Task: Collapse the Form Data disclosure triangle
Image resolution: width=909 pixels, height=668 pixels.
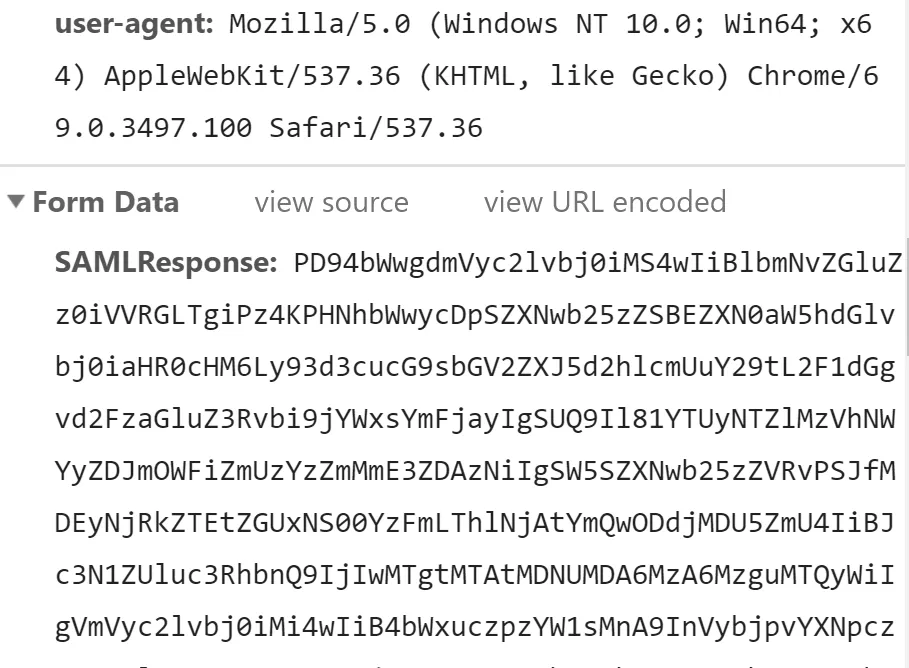Action: click(x=16, y=201)
